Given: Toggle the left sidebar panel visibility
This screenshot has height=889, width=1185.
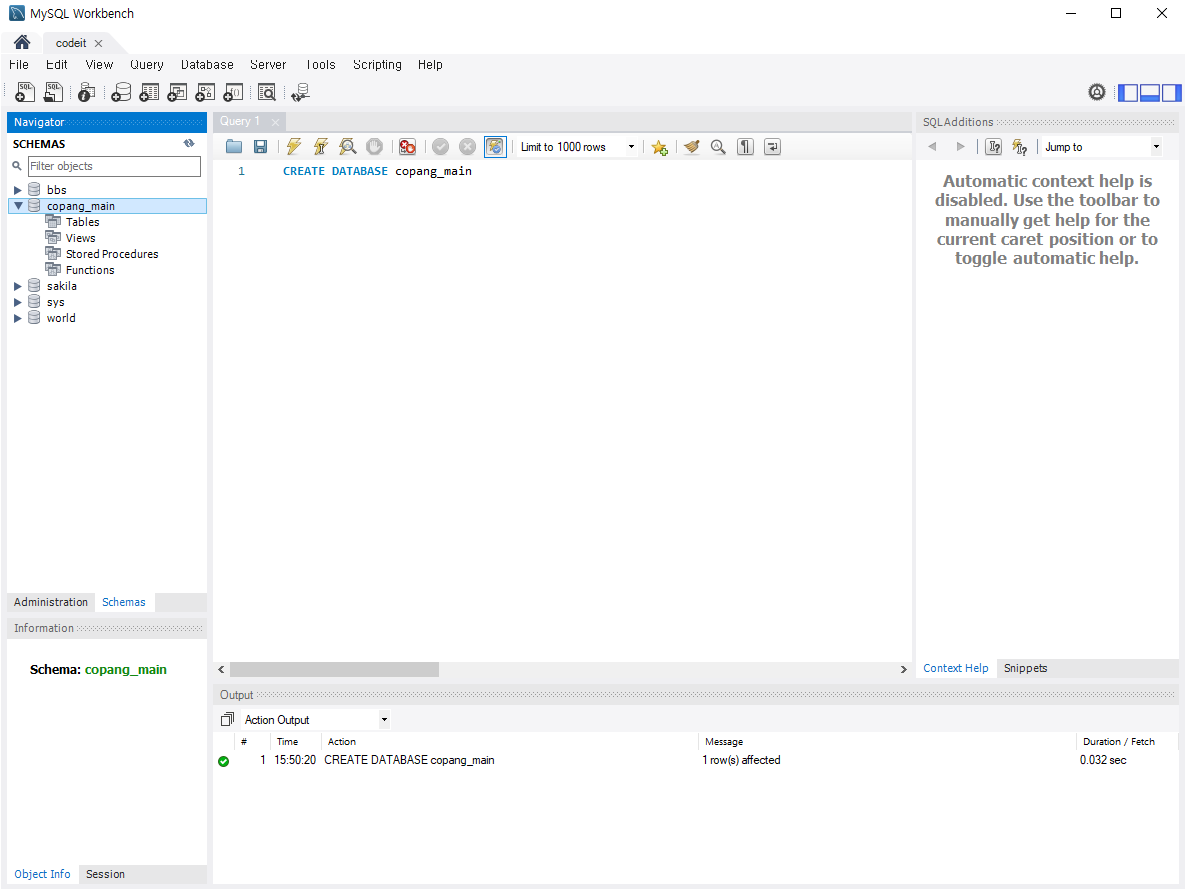Looking at the screenshot, I should [x=1128, y=92].
